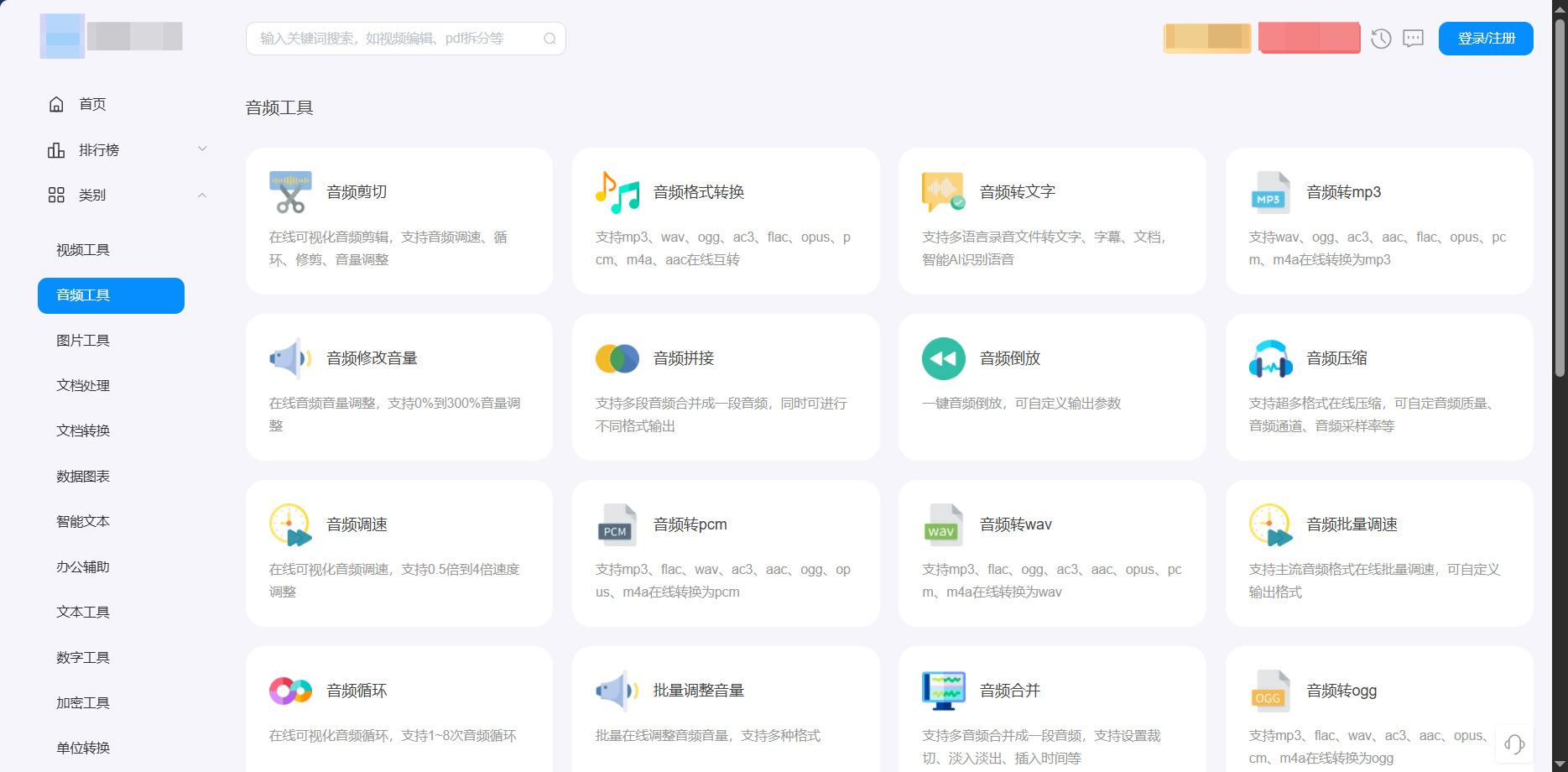The image size is (1568, 772).
Task: Click the 音频转文字 waveform icon
Action: point(944,192)
